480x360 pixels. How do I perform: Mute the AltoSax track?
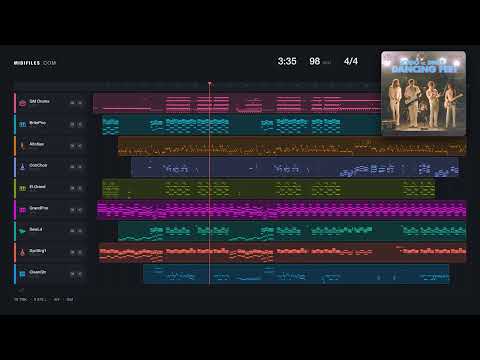coord(72,146)
